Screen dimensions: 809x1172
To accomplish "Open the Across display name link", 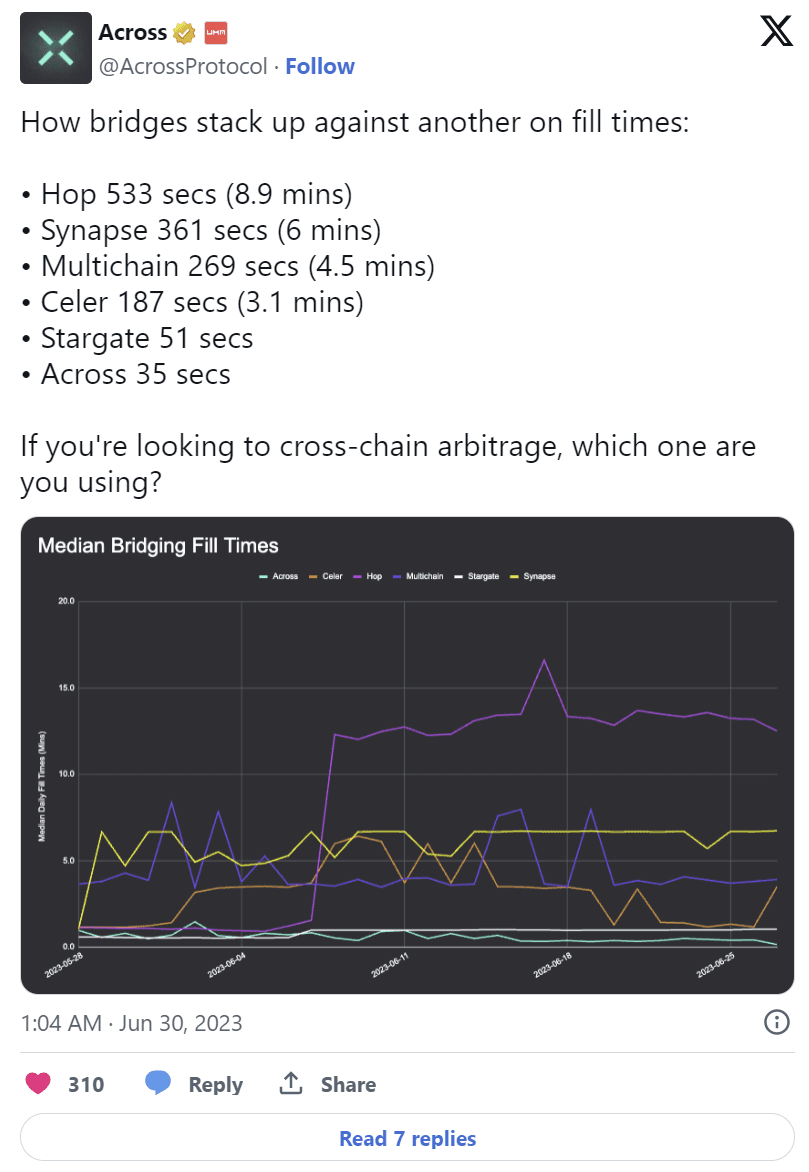I will click(x=133, y=33).
